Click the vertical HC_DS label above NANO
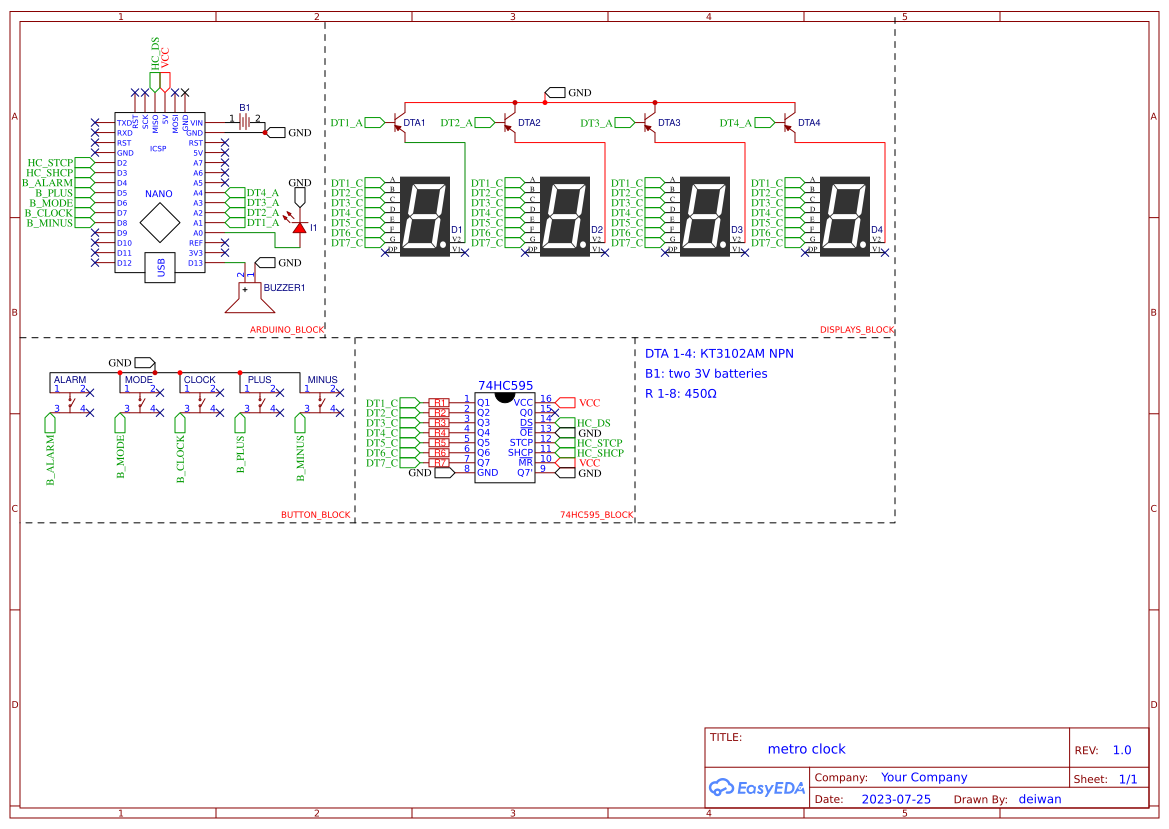This screenshot has height=829, width=1169. [x=155, y=54]
